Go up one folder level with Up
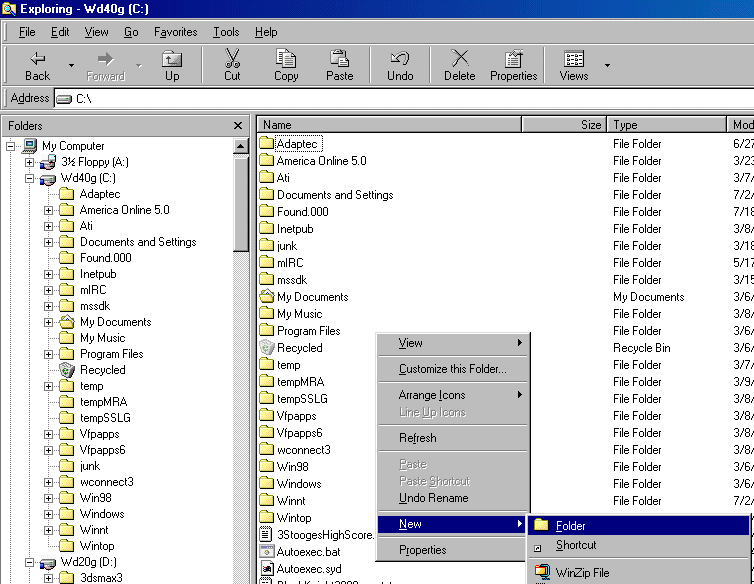The height and width of the screenshot is (584, 754). click(172, 65)
